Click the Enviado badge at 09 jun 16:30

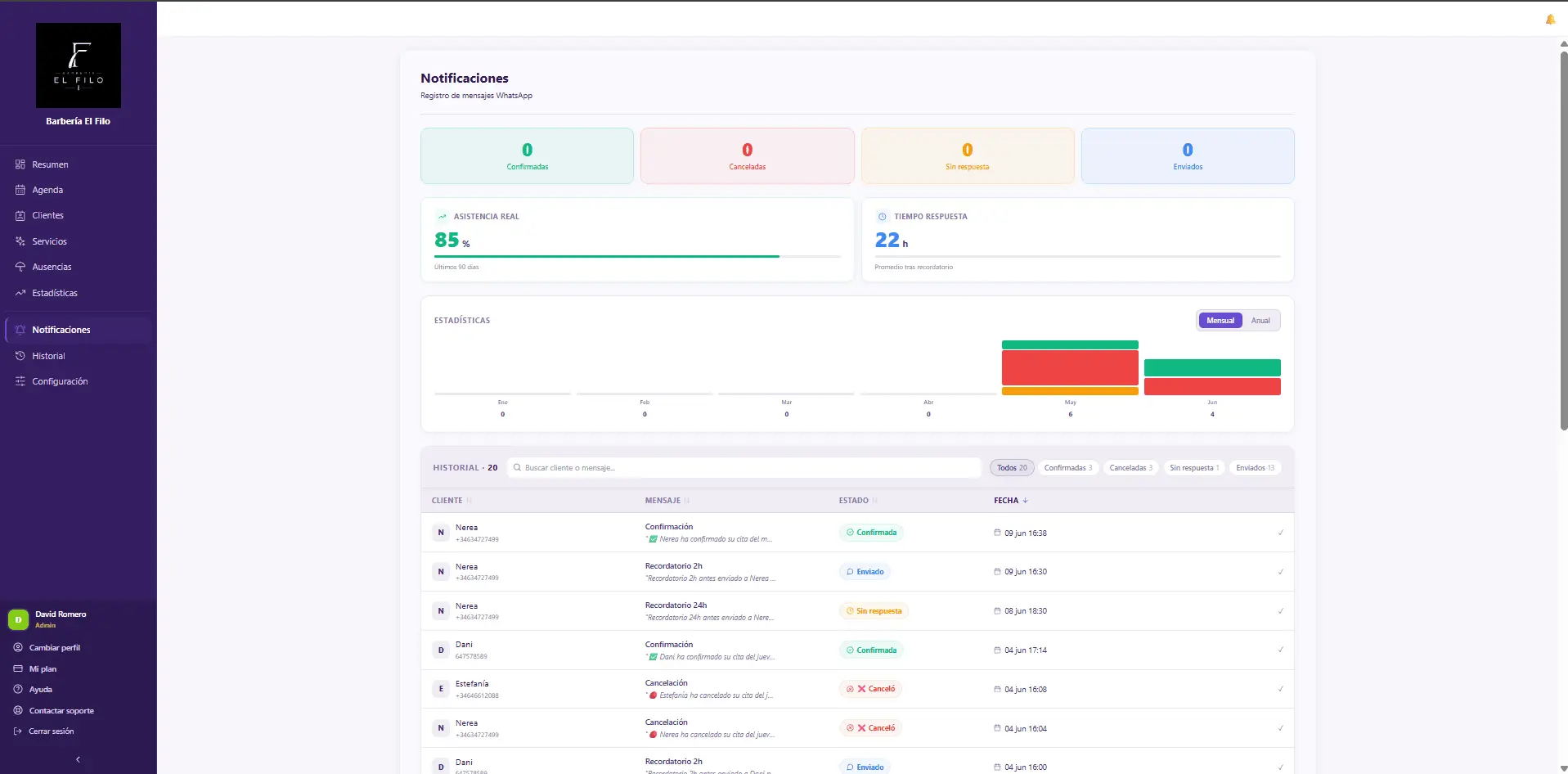click(865, 572)
